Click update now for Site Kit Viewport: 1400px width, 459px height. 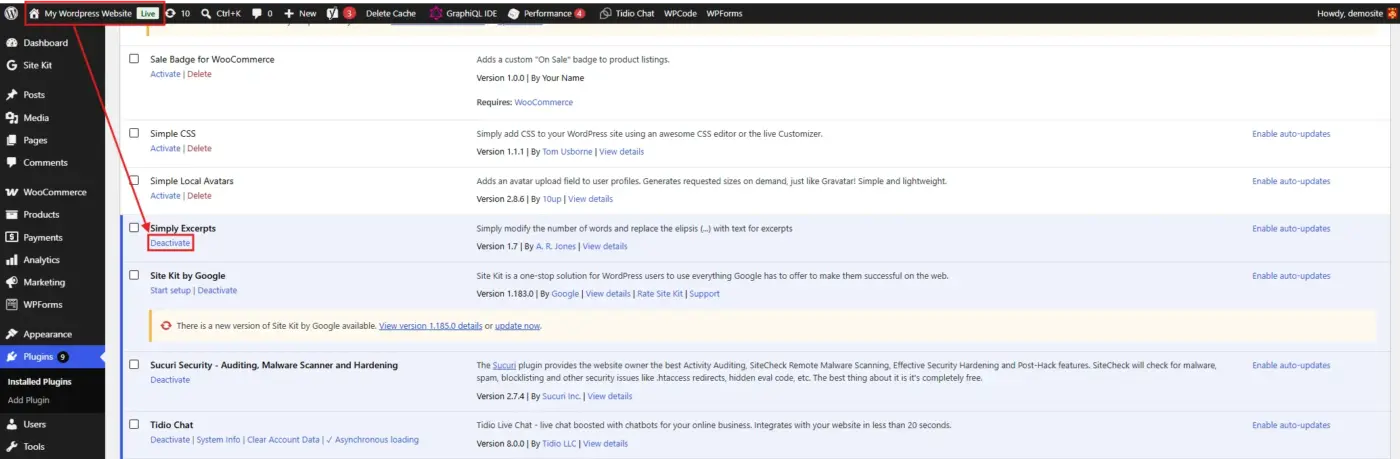(517, 326)
